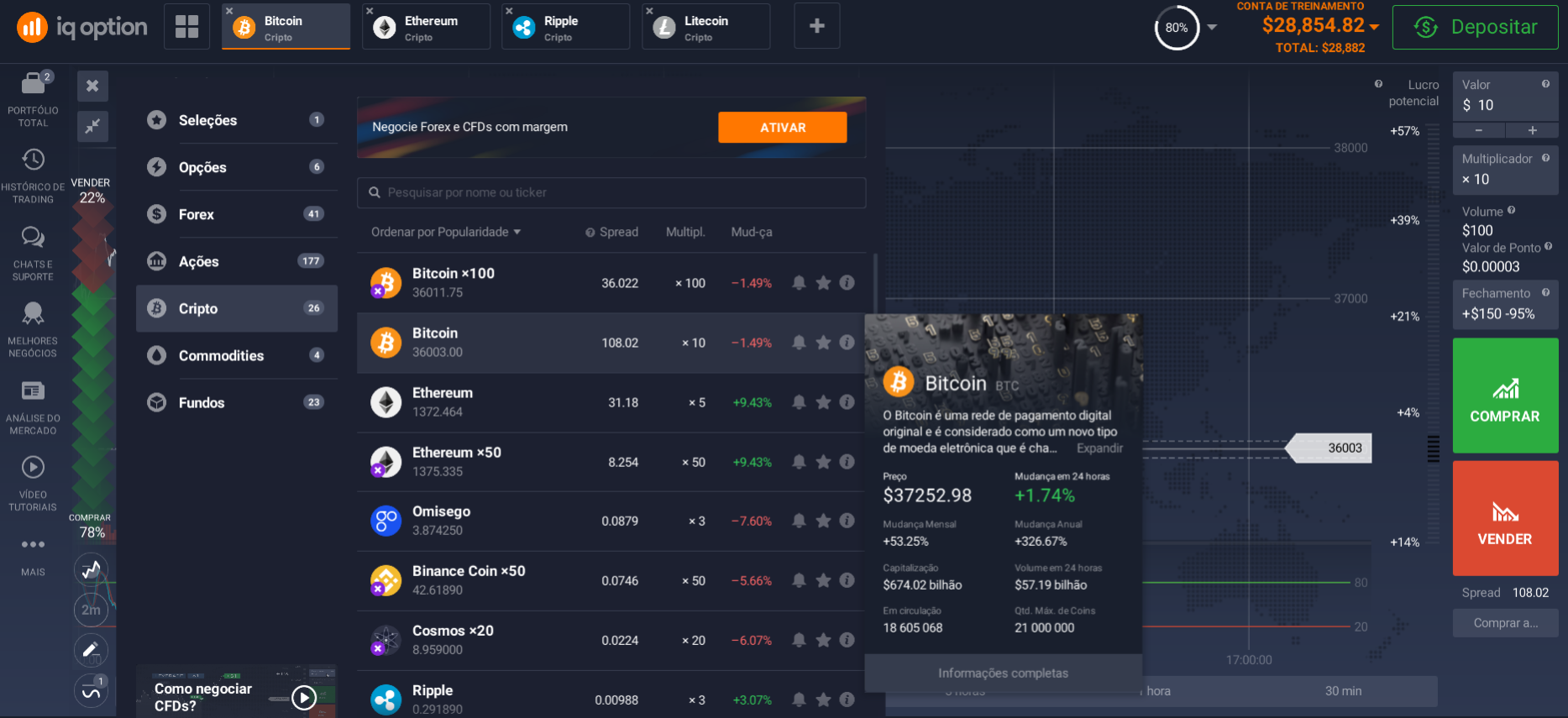This screenshot has height=718, width=1568.
Task: Select Seleções category
Action: coord(237,120)
